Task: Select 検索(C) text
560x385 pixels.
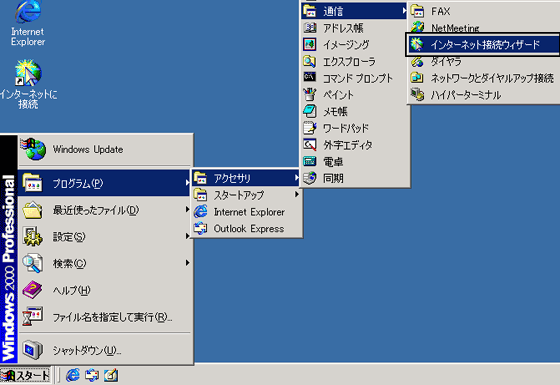Action: (x=69, y=264)
